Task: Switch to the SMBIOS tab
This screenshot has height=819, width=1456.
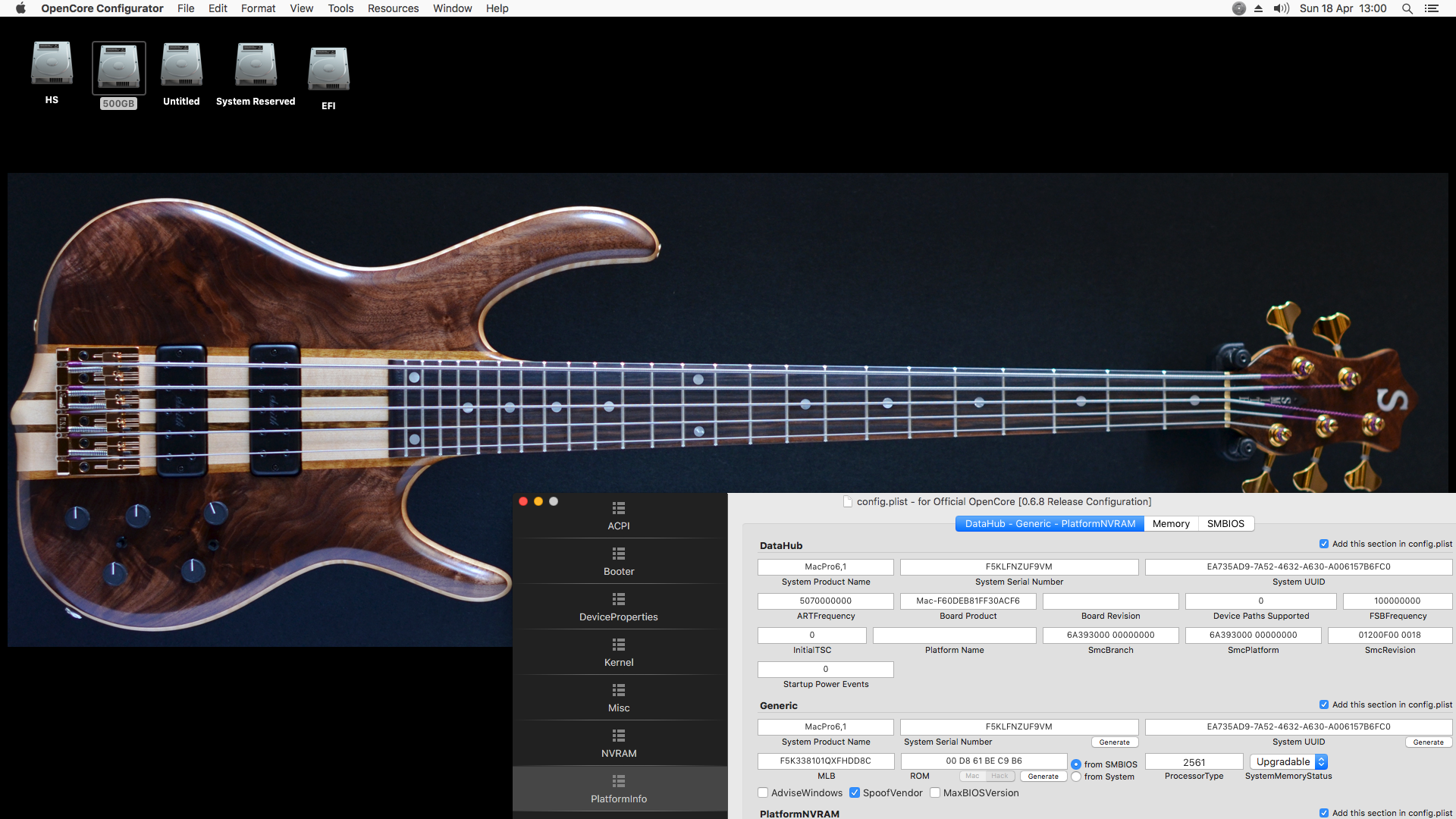Action: click(1225, 523)
